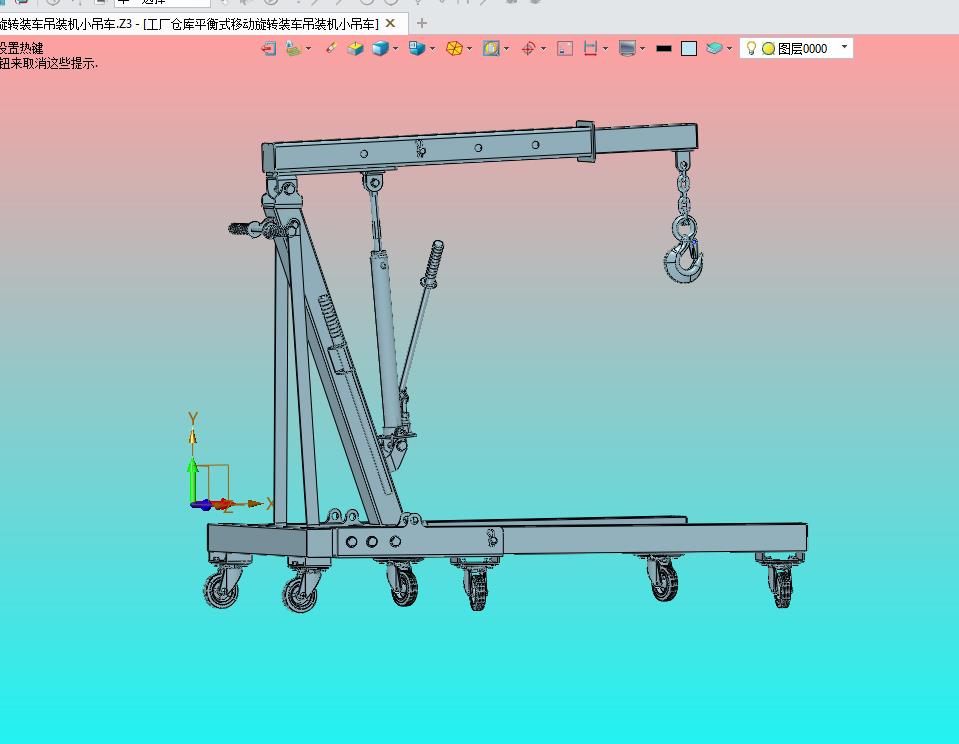Screen dimensions: 959x744
Task: Open the view-orientation box dropdown arrow
Action: pyautogui.click(x=432, y=48)
